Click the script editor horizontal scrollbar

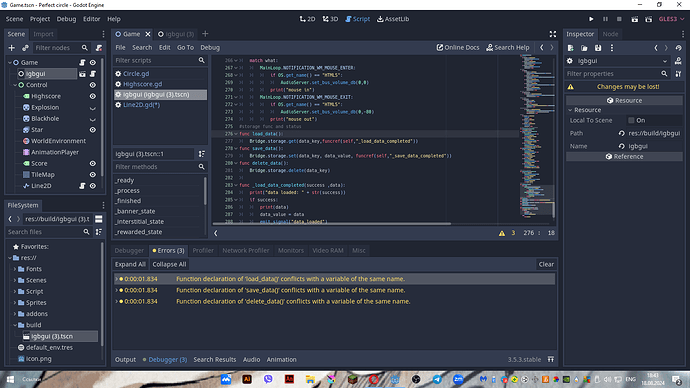point(332,223)
